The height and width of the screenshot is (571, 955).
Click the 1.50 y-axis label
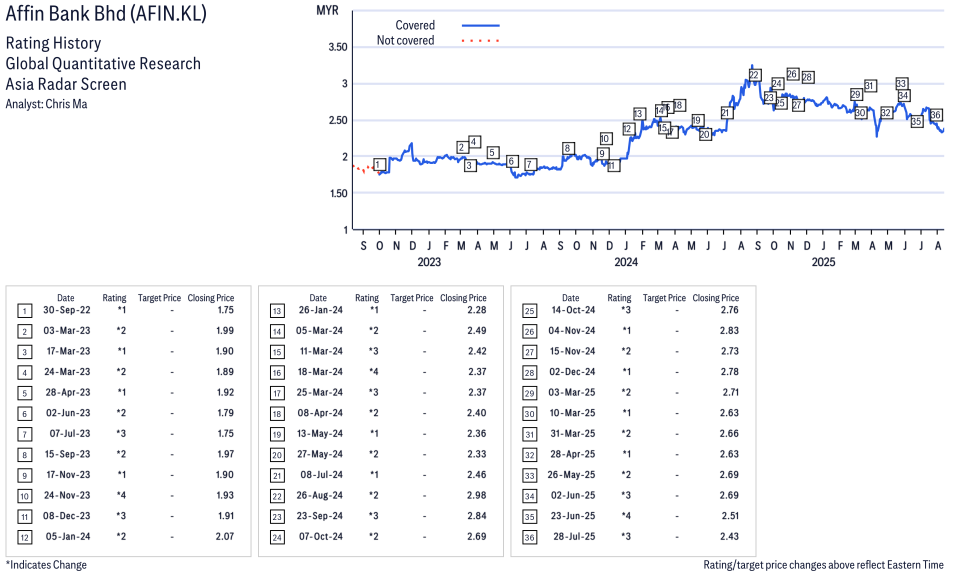click(337, 193)
